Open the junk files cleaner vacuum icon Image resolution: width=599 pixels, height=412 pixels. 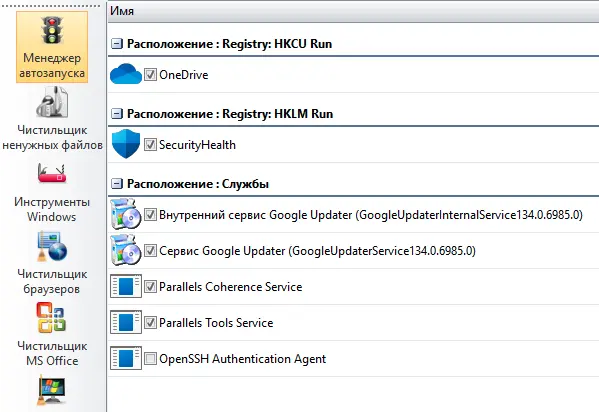point(52,102)
